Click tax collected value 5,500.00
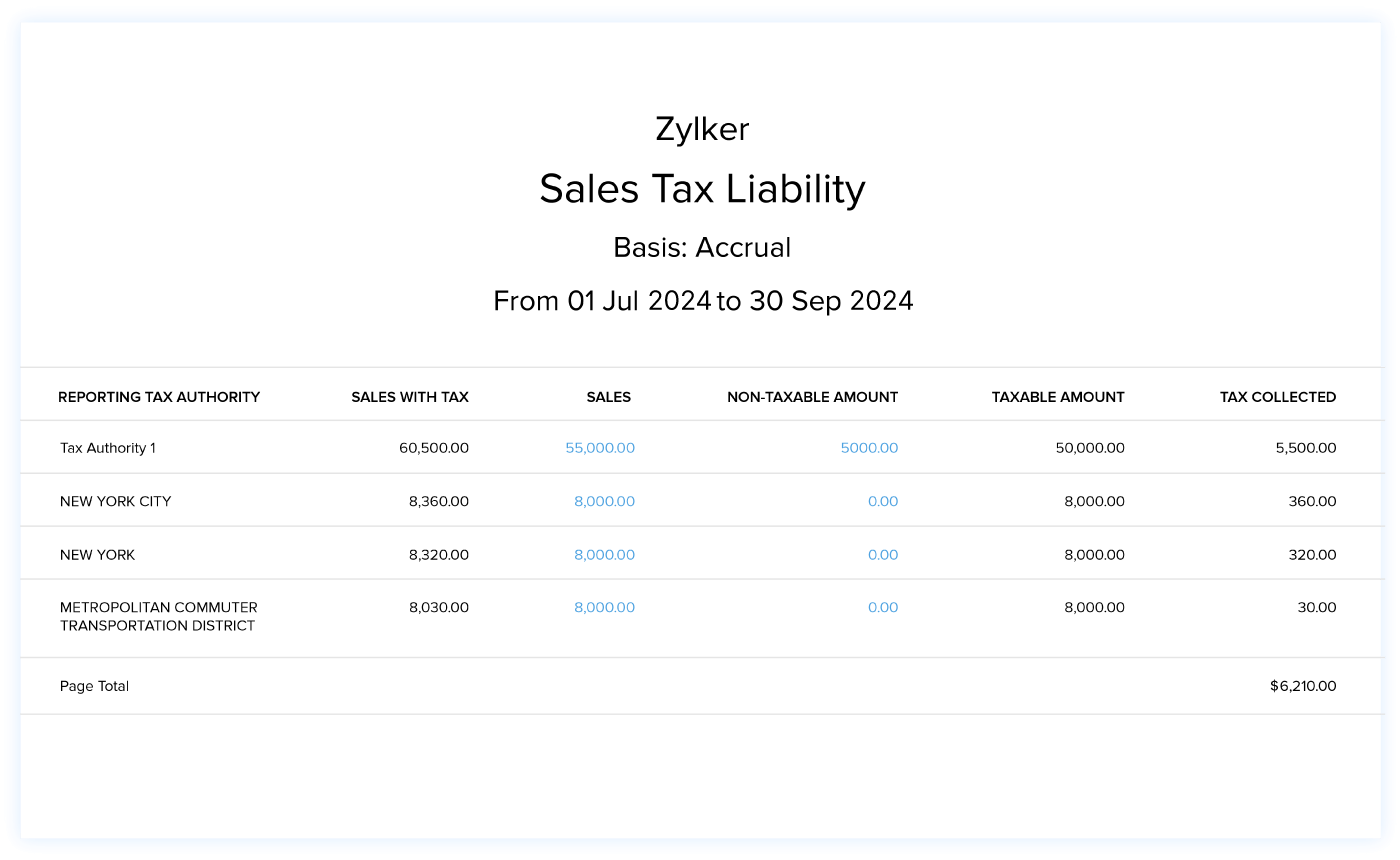 pos(1306,448)
